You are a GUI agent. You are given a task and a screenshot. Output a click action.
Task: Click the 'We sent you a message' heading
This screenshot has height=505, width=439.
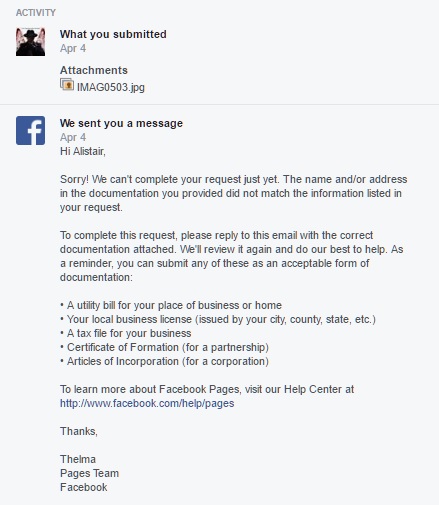pos(121,123)
